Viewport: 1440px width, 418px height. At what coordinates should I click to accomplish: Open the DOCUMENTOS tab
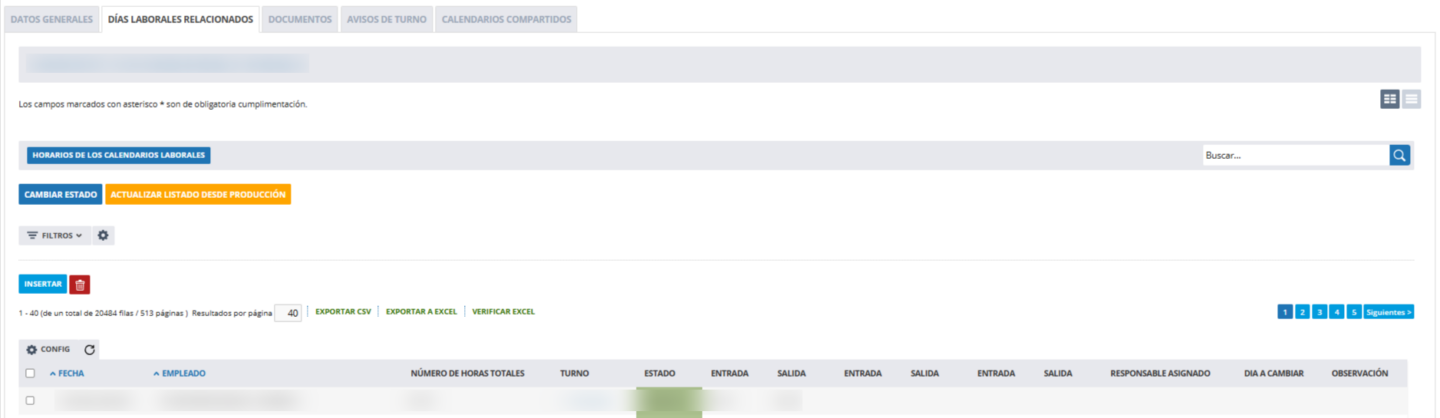coord(300,19)
